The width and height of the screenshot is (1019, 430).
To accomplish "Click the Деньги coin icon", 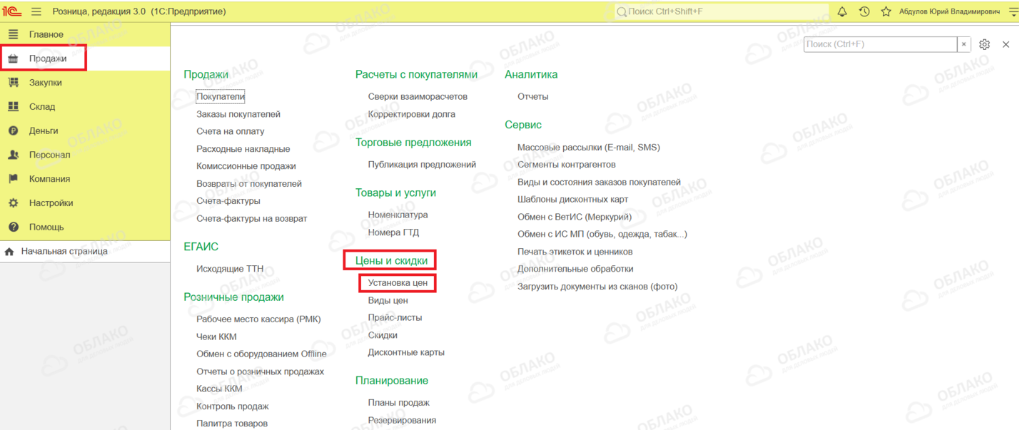I will 13,131.
